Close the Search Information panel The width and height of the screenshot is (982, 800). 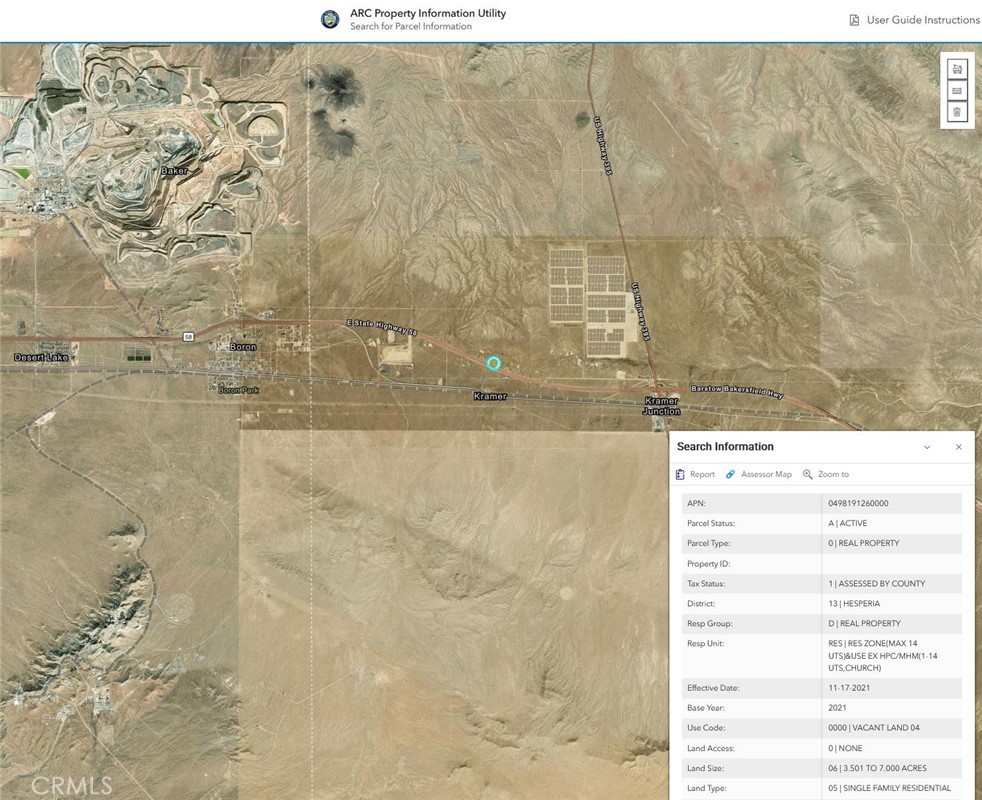click(x=958, y=447)
